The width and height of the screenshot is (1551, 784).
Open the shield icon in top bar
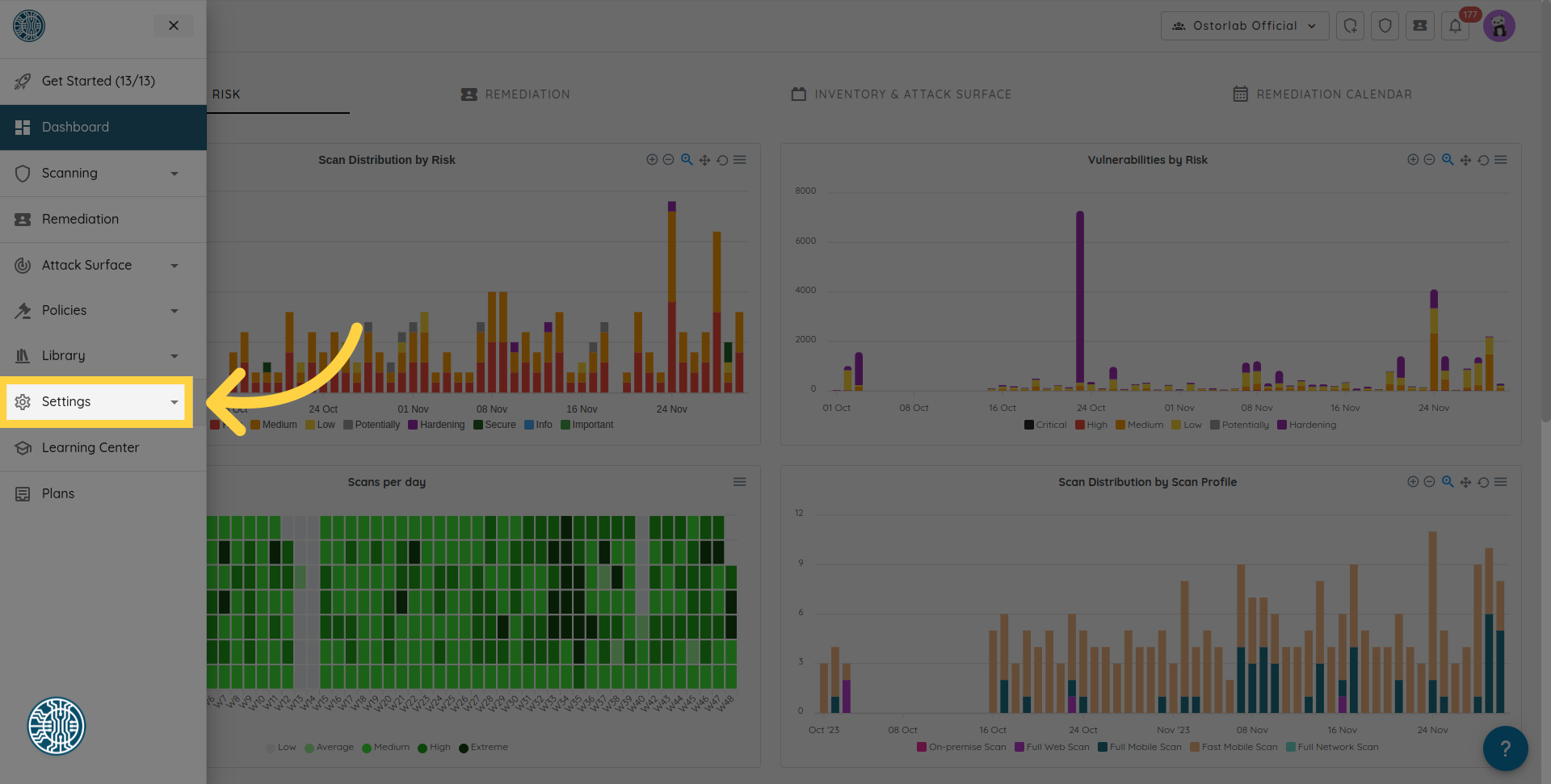[1385, 26]
